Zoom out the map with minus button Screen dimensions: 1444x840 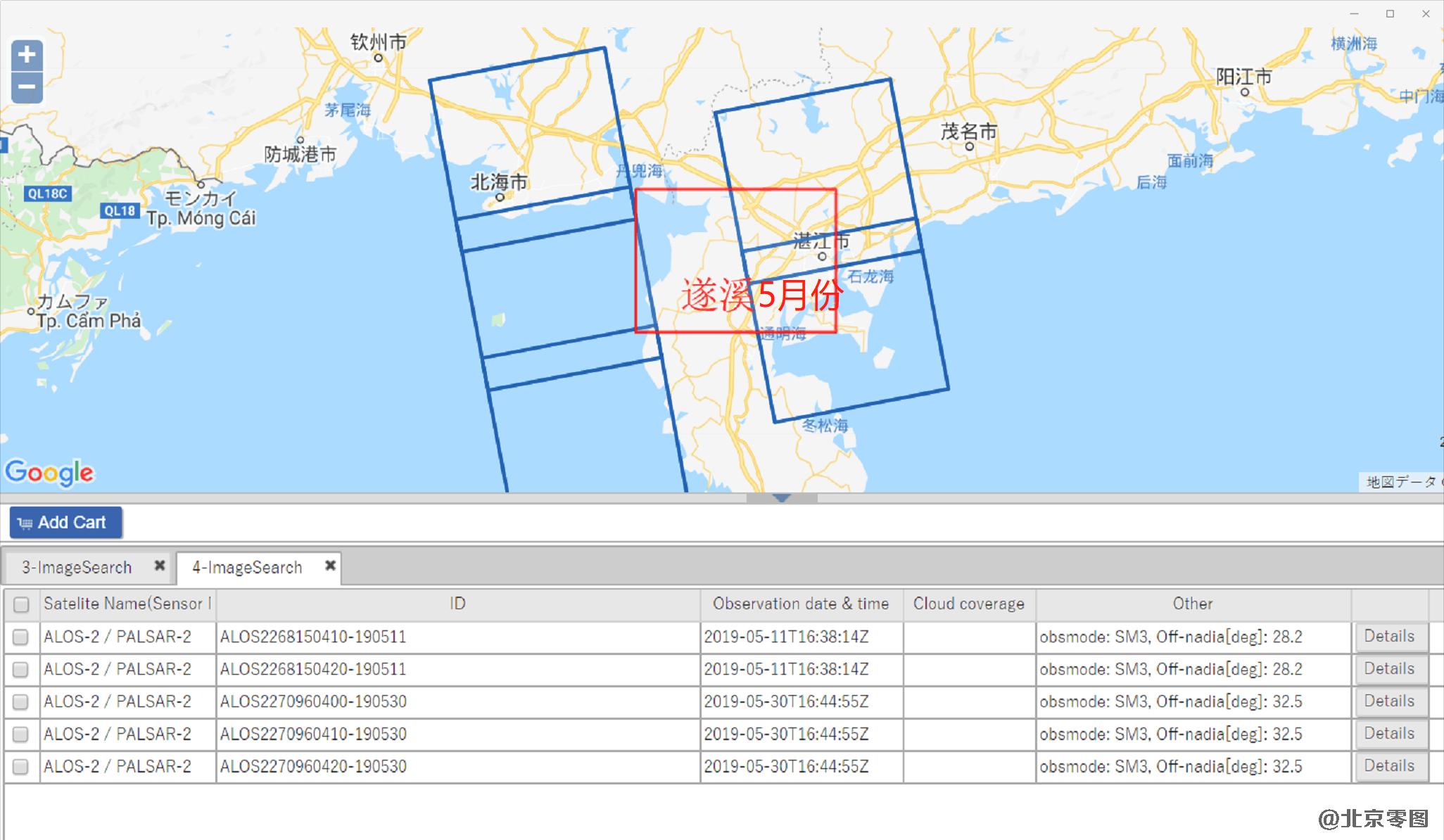pyautogui.click(x=27, y=87)
